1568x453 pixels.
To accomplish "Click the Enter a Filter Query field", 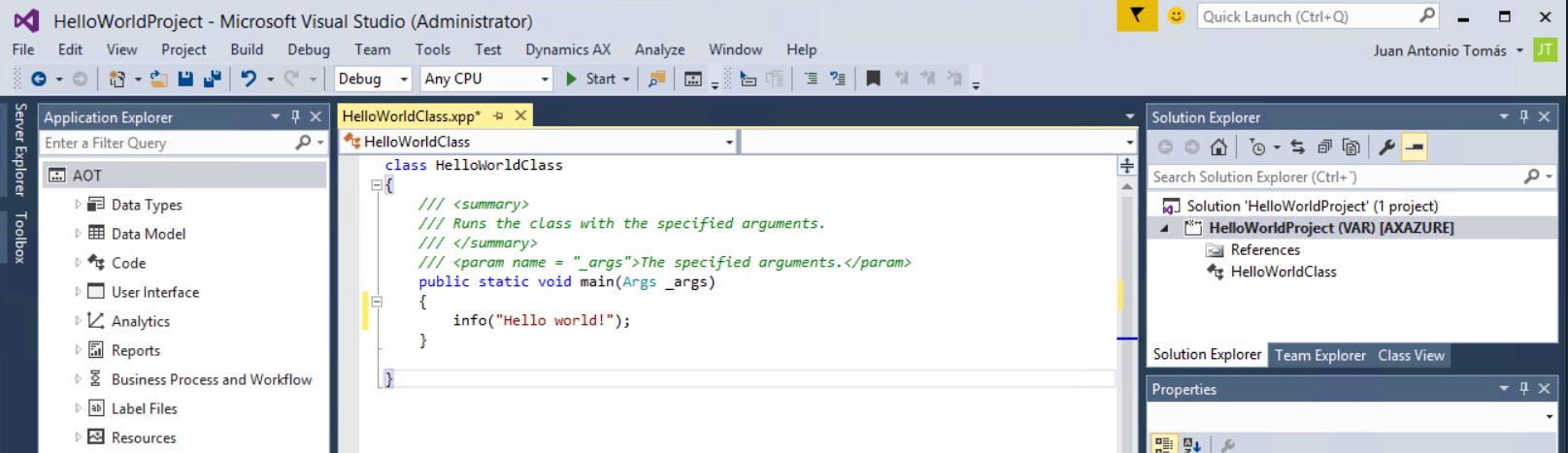I will pyautogui.click(x=183, y=143).
